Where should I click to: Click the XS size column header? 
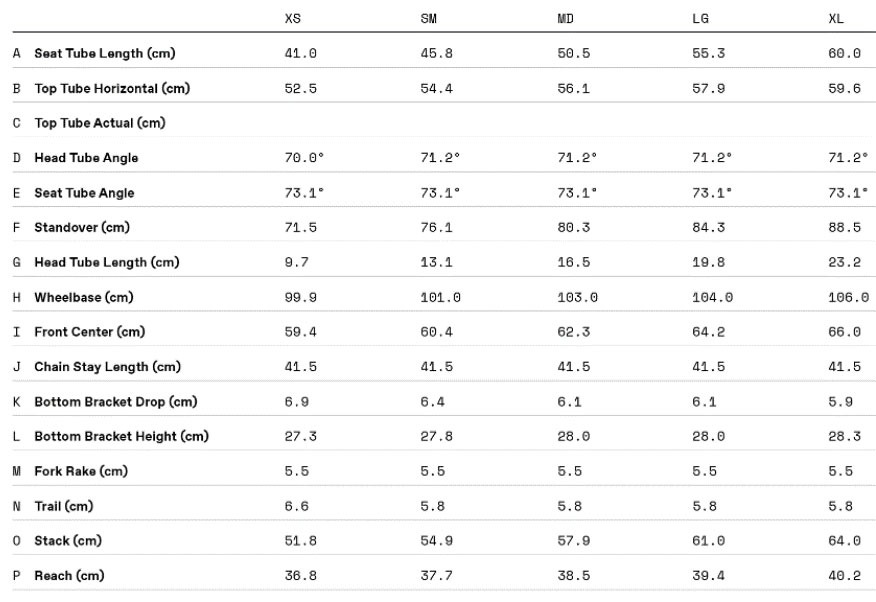click(x=293, y=19)
